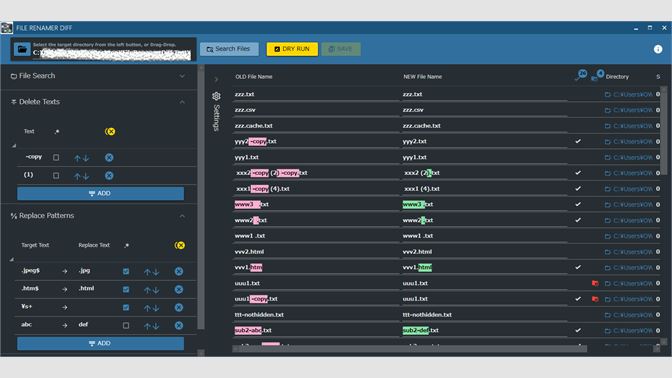Click the file list horizontal scrollbar
The image size is (672, 378).
(409, 349)
